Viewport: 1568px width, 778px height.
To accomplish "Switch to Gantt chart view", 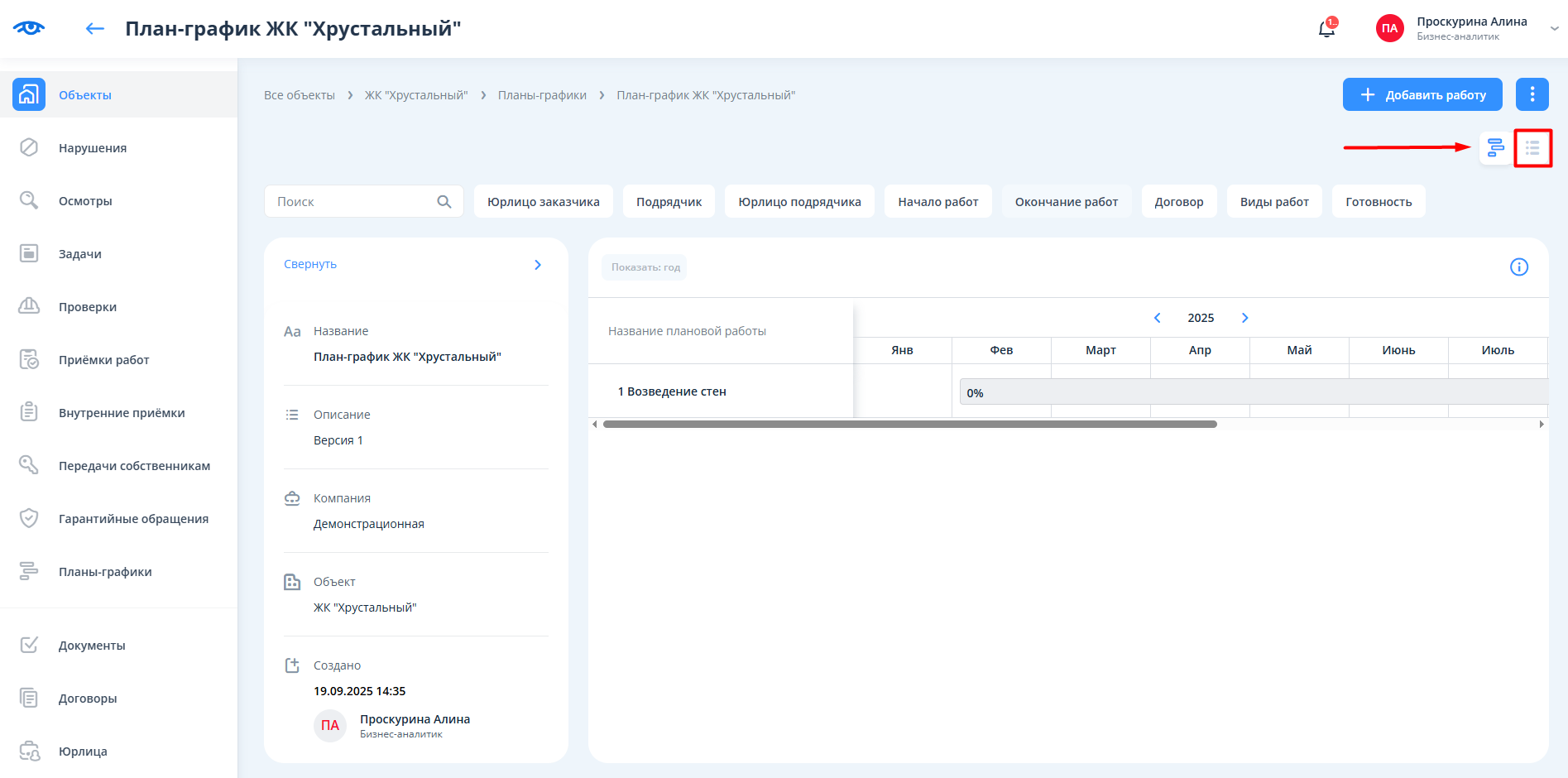I will (1495, 148).
